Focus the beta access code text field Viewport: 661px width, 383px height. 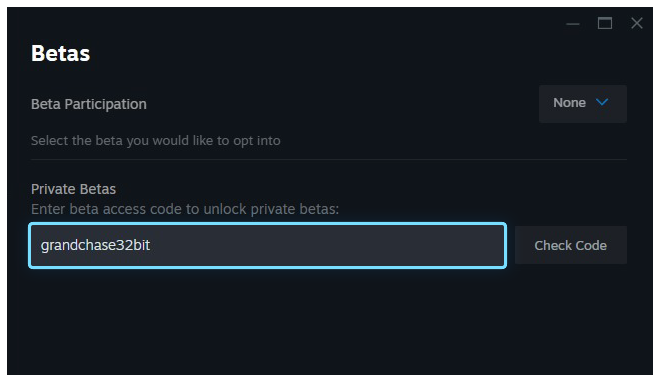pyautogui.click(x=268, y=245)
